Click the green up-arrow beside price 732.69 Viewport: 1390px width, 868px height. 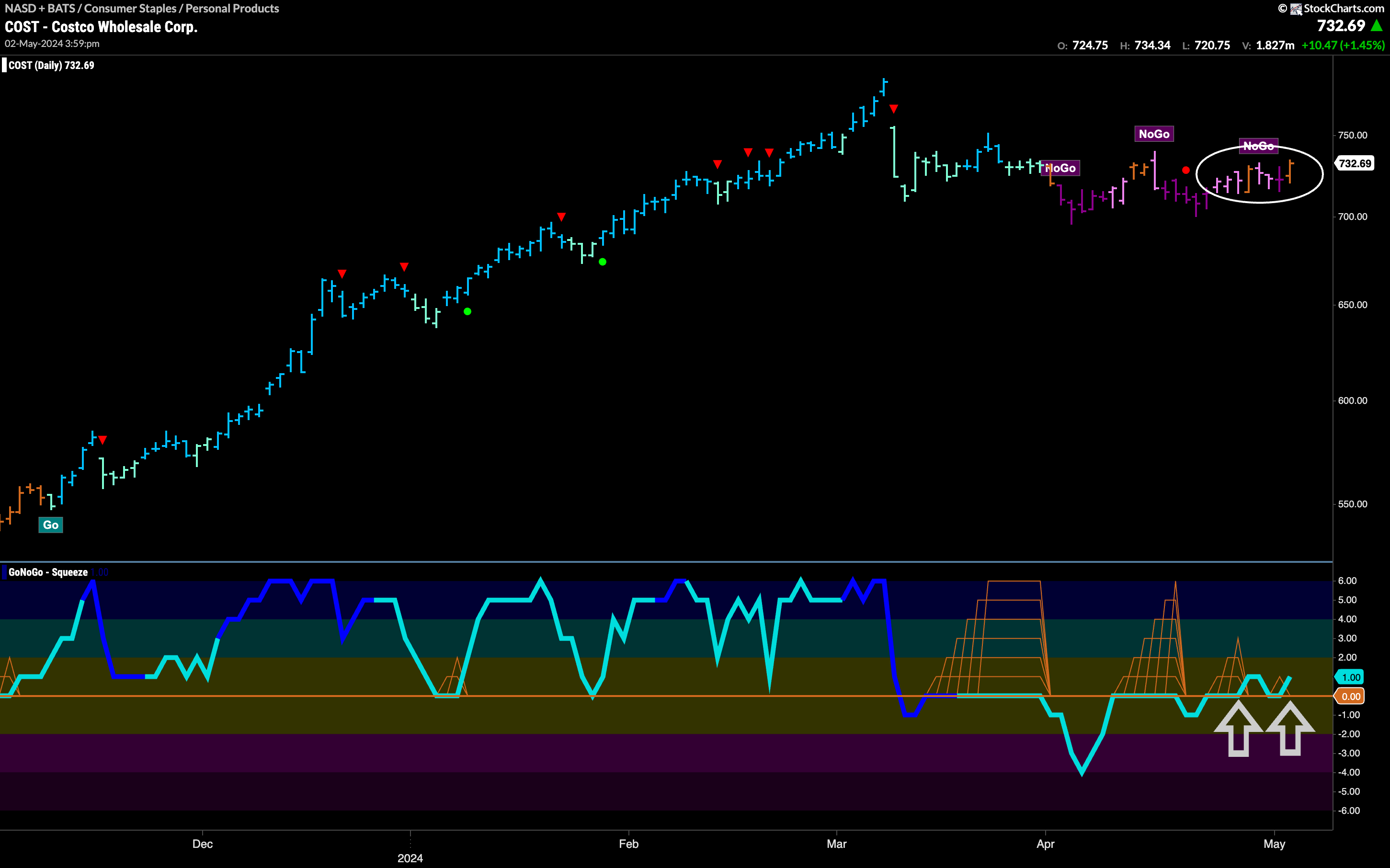click(1377, 26)
